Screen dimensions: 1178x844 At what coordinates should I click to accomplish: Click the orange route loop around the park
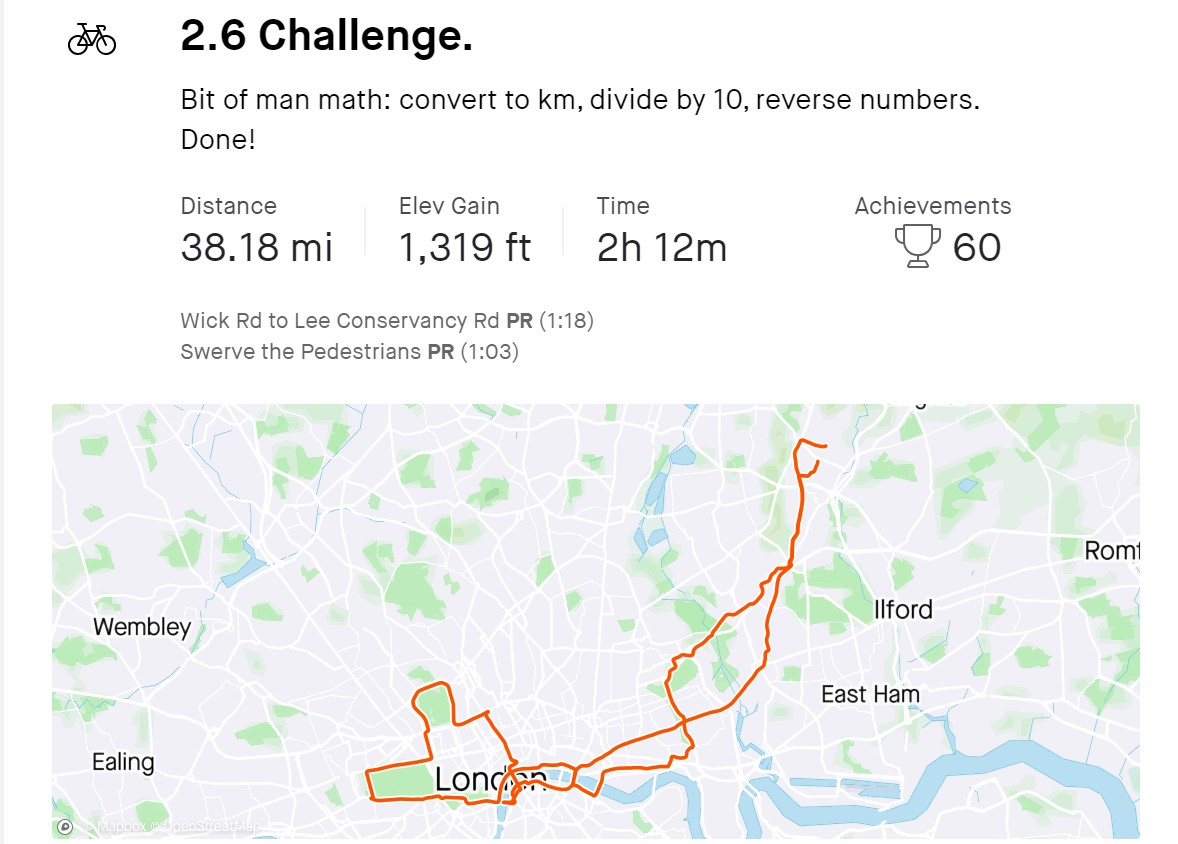(433, 705)
